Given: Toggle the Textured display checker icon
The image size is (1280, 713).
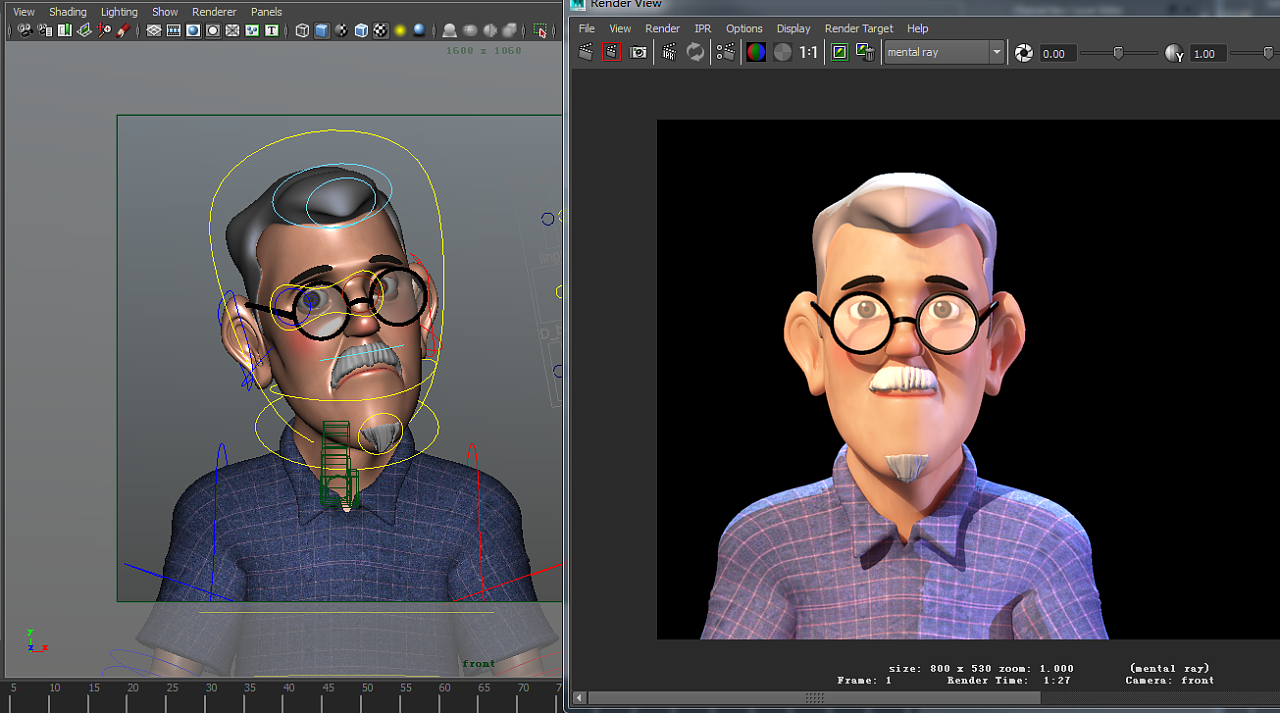Looking at the screenshot, I should click(x=381, y=31).
